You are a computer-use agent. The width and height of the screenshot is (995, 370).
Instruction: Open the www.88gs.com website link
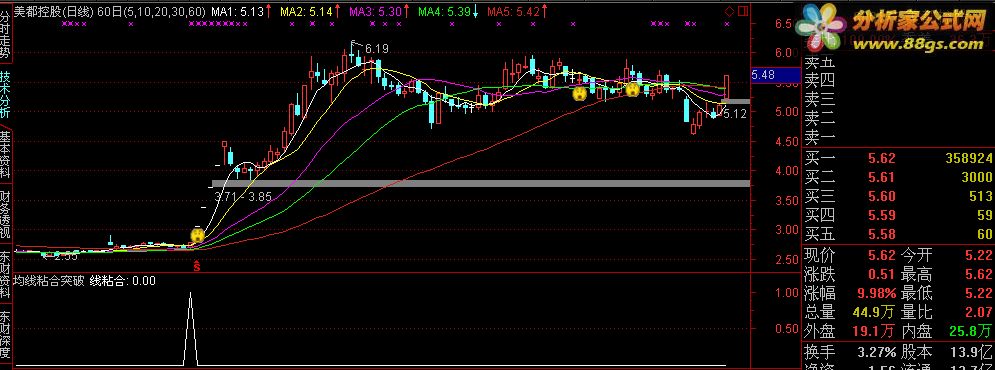923,44
